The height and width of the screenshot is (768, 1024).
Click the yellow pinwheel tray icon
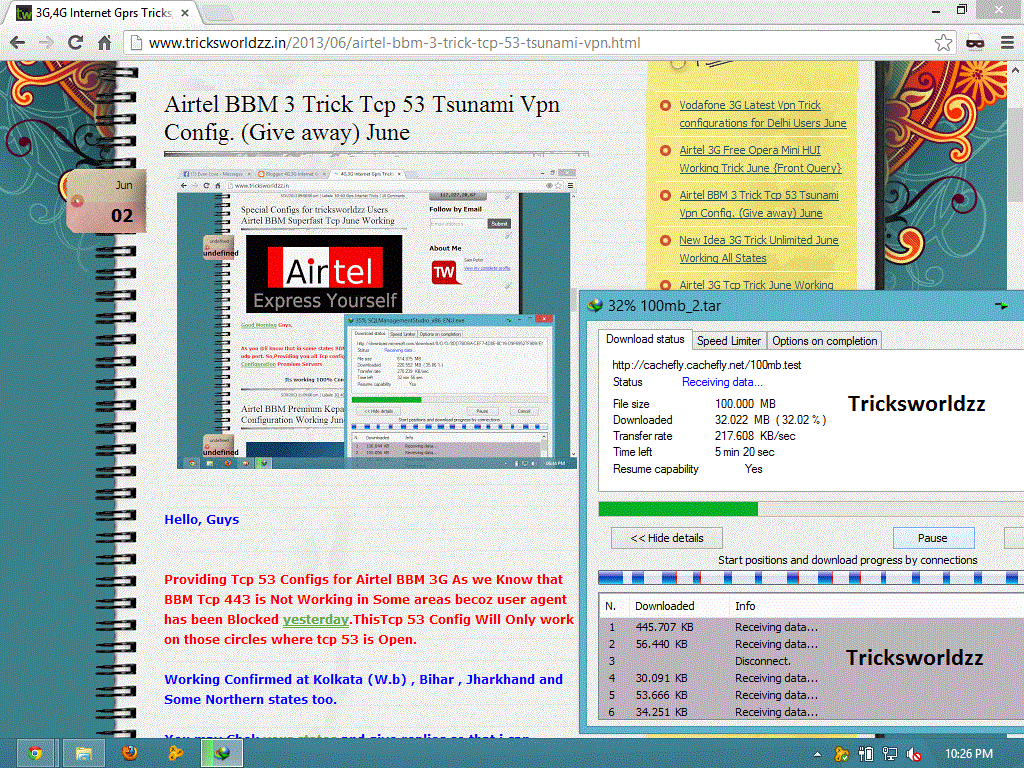pos(842,754)
